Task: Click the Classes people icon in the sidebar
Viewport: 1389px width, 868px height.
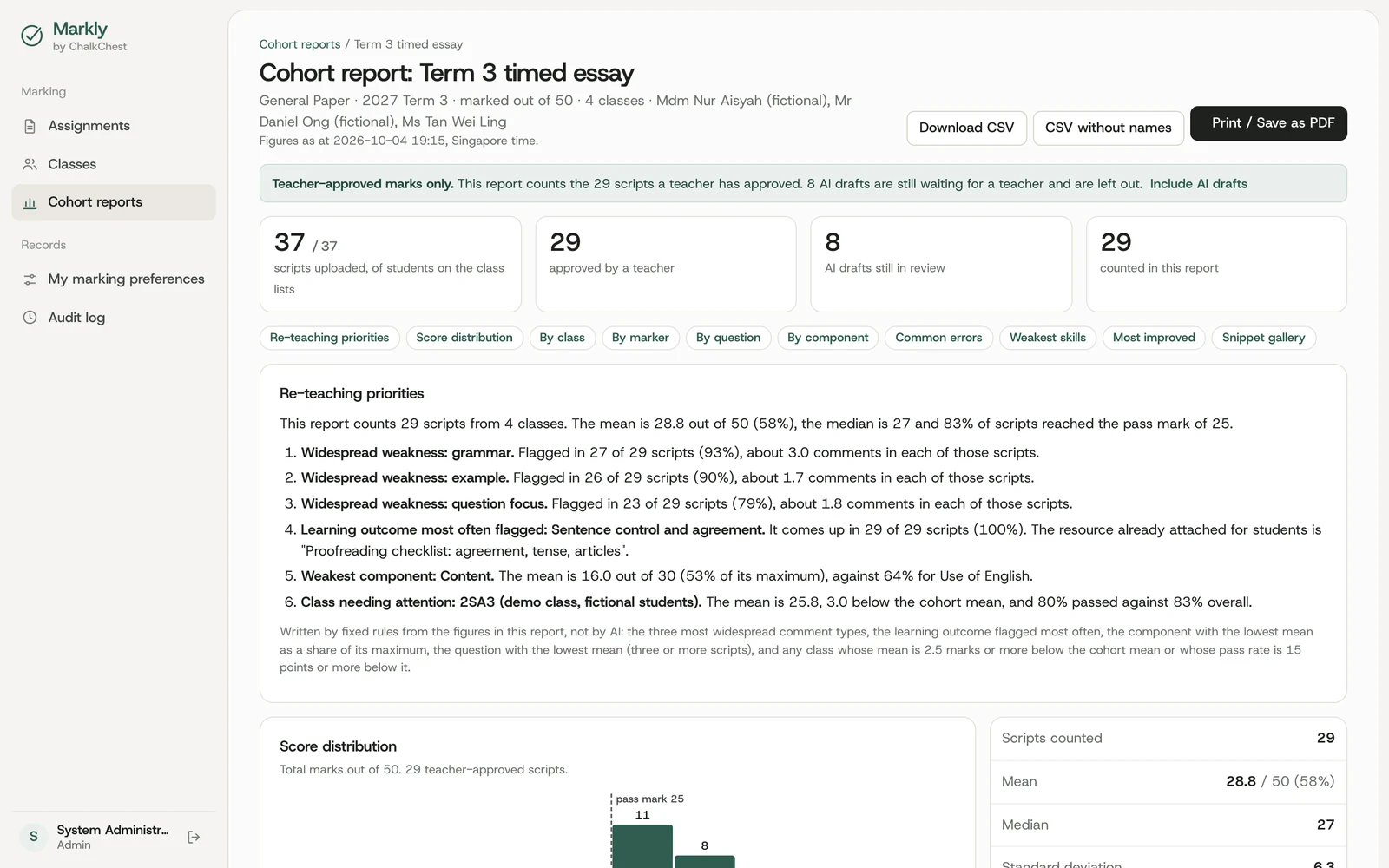Action: [x=30, y=164]
